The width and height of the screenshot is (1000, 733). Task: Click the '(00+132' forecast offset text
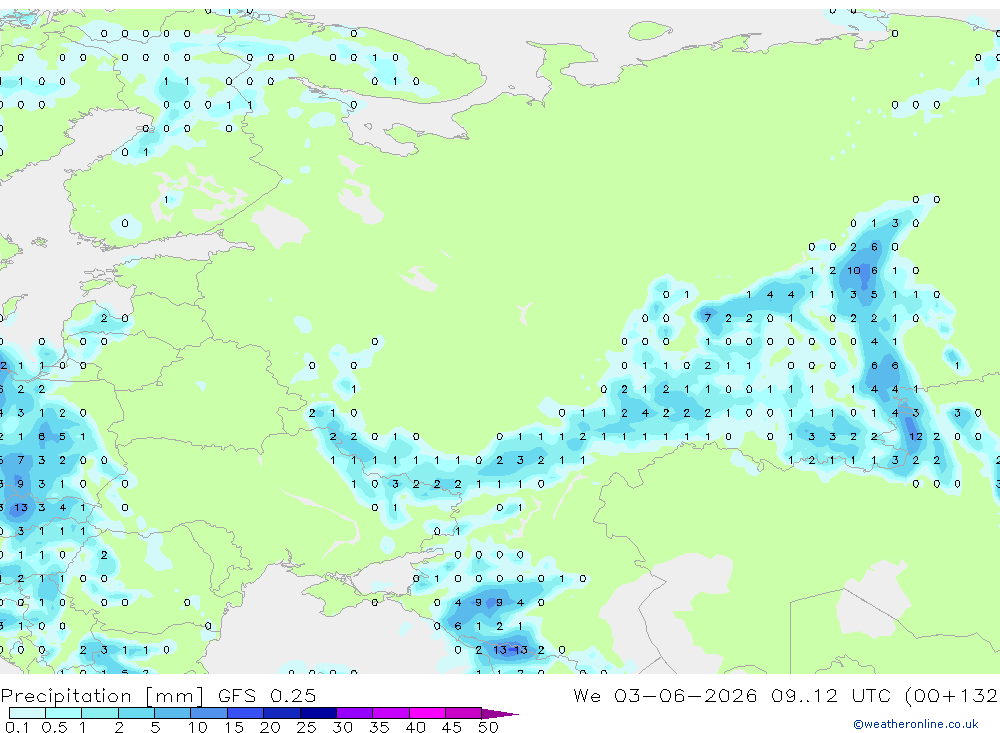coord(951,695)
